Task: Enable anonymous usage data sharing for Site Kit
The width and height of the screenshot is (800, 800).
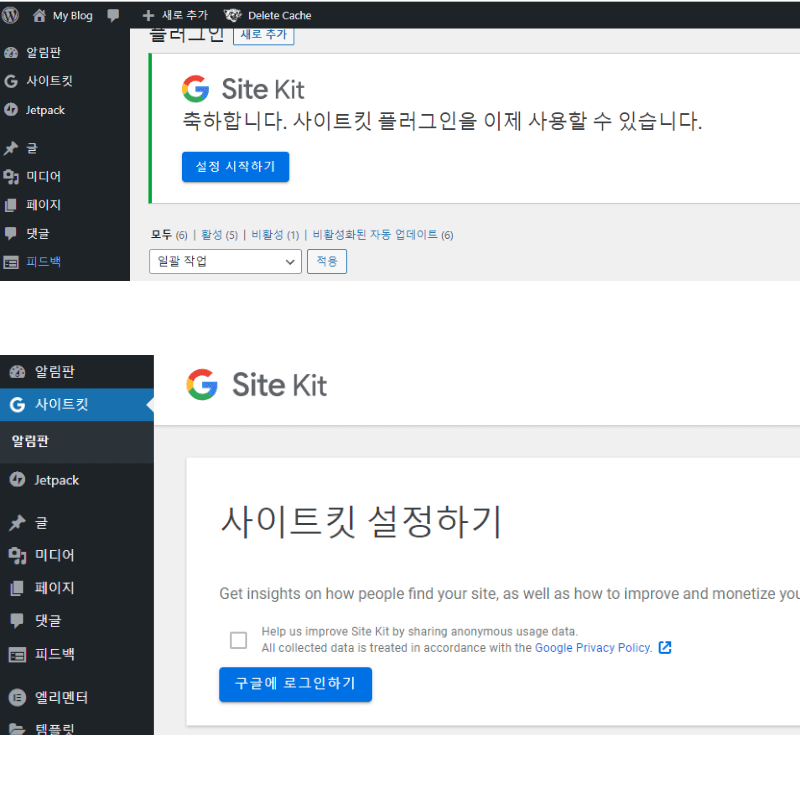Action: (238, 640)
